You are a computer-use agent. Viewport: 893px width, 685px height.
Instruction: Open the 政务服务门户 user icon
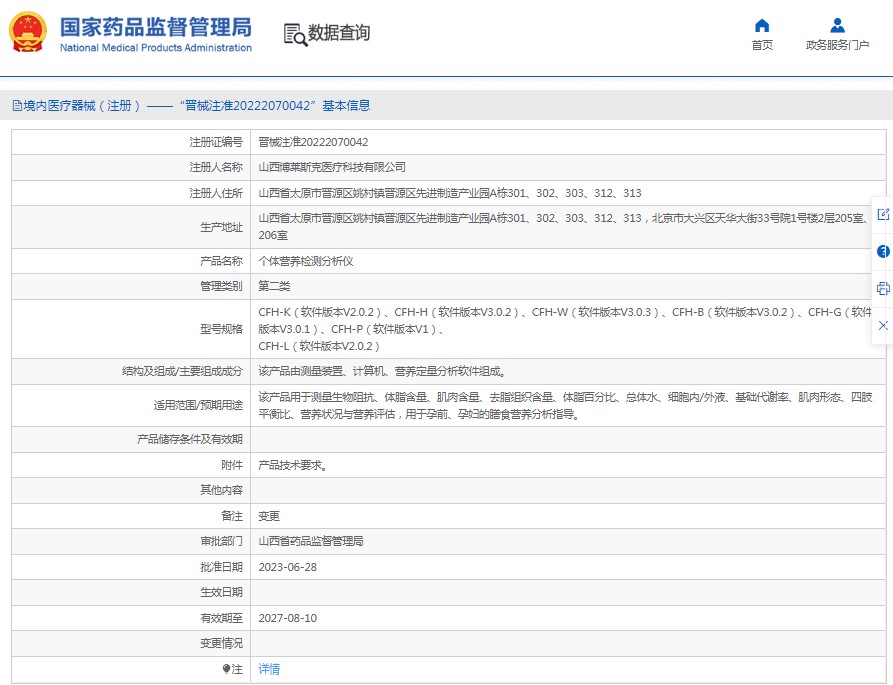coord(837,26)
